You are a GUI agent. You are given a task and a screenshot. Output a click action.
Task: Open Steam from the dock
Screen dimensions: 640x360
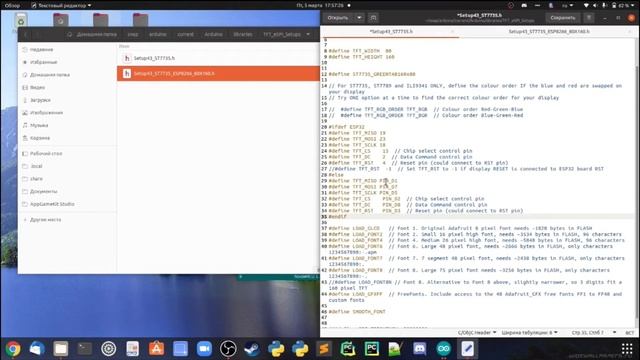click(252, 349)
